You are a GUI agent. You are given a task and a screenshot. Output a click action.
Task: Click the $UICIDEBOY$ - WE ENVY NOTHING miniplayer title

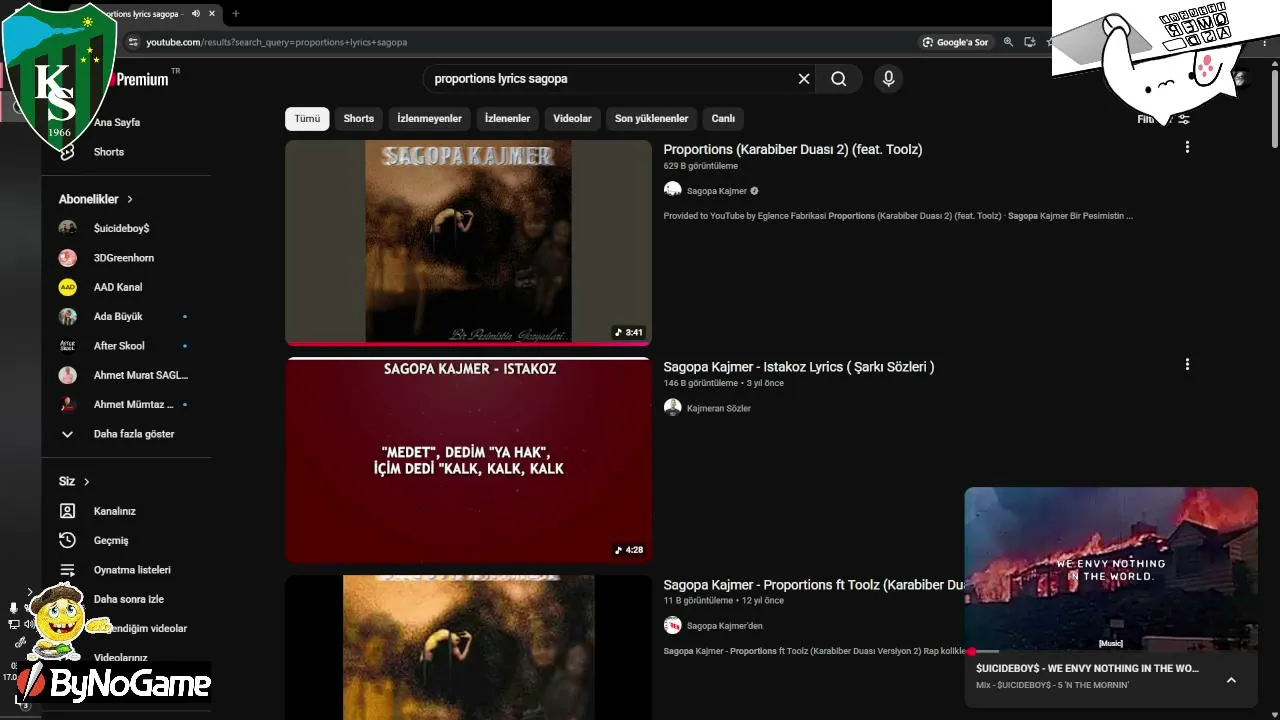1087,668
